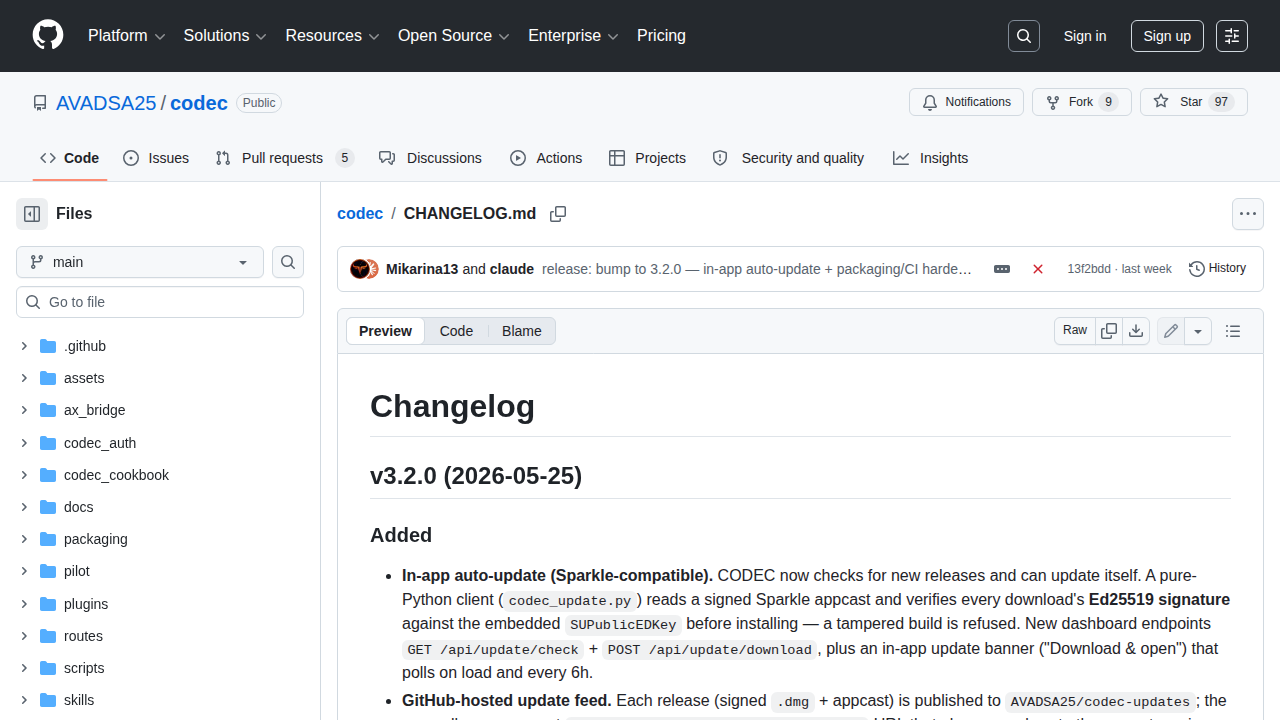Go to the Issues tab
The width and height of the screenshot is (1280, 720).
pos(156,158)
